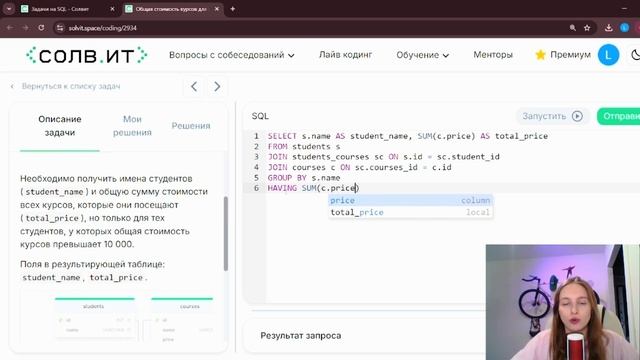Open the browser profile avatar
Screen dimensions: 640x360
(624, 28)
